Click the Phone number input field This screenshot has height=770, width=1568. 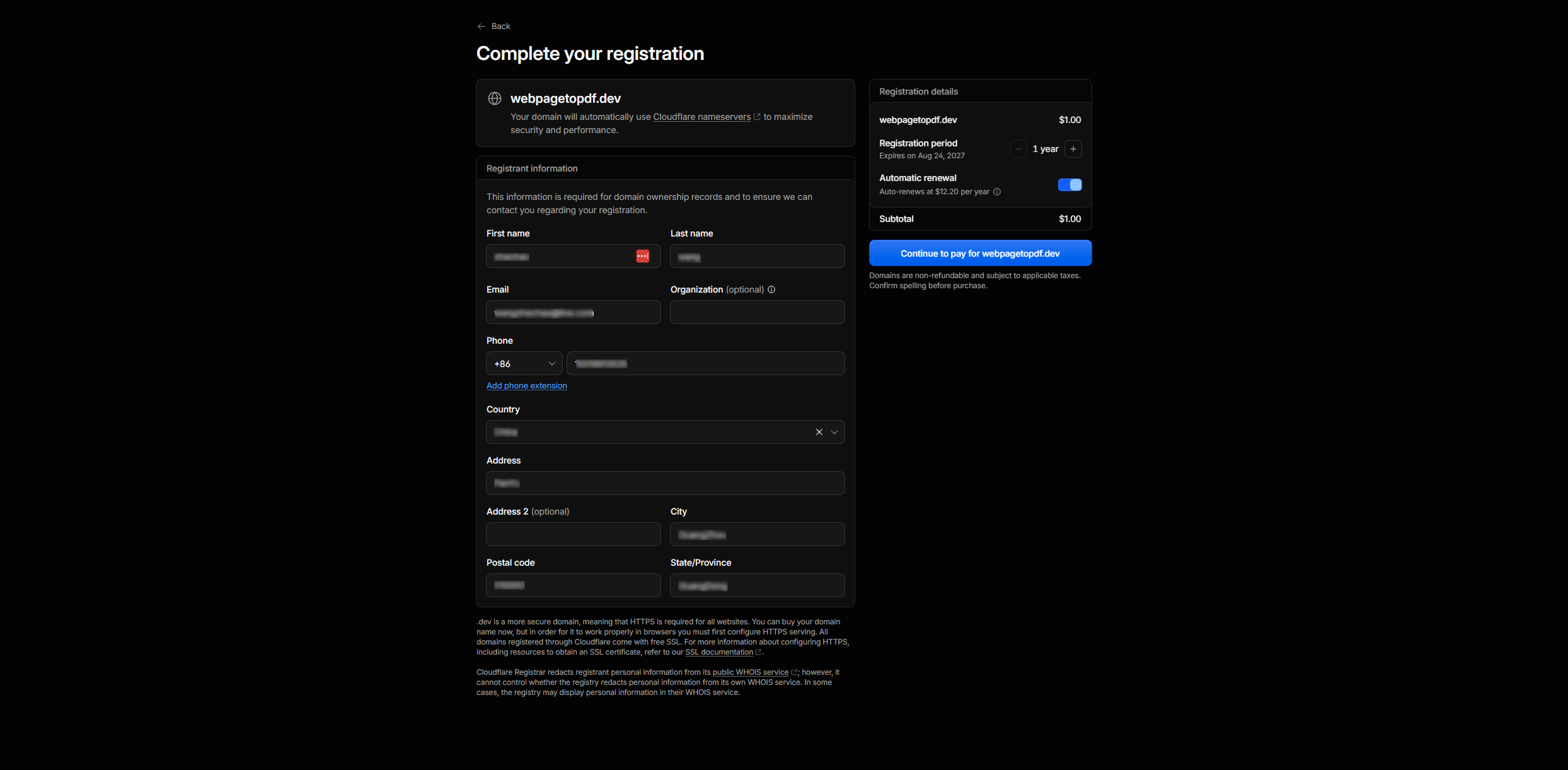[706, 363]
